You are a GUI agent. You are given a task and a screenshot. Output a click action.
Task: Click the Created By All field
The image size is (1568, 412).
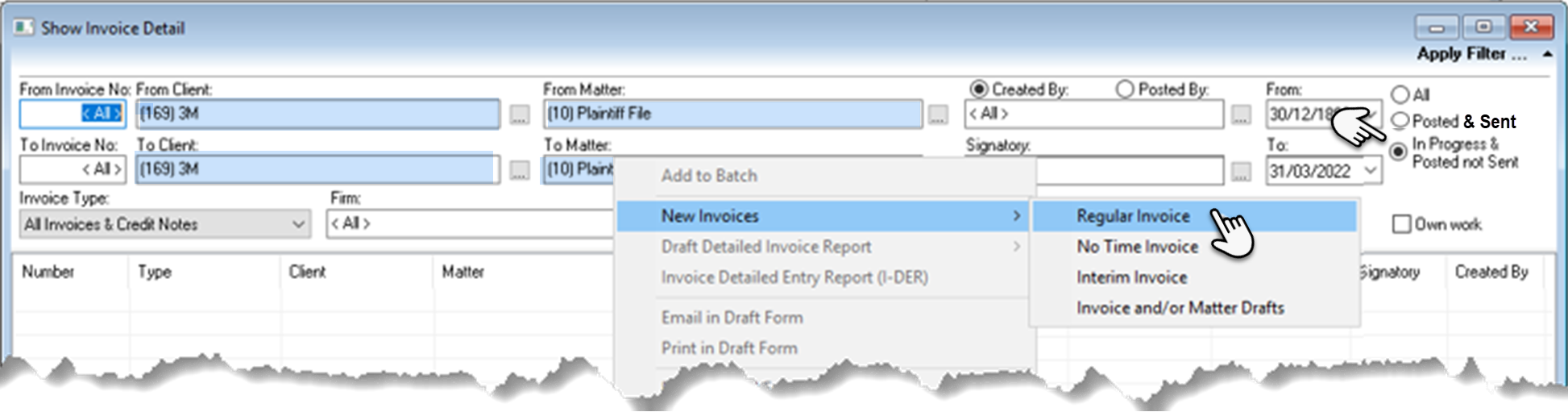pyautogui.click(x=1093, y=114)
